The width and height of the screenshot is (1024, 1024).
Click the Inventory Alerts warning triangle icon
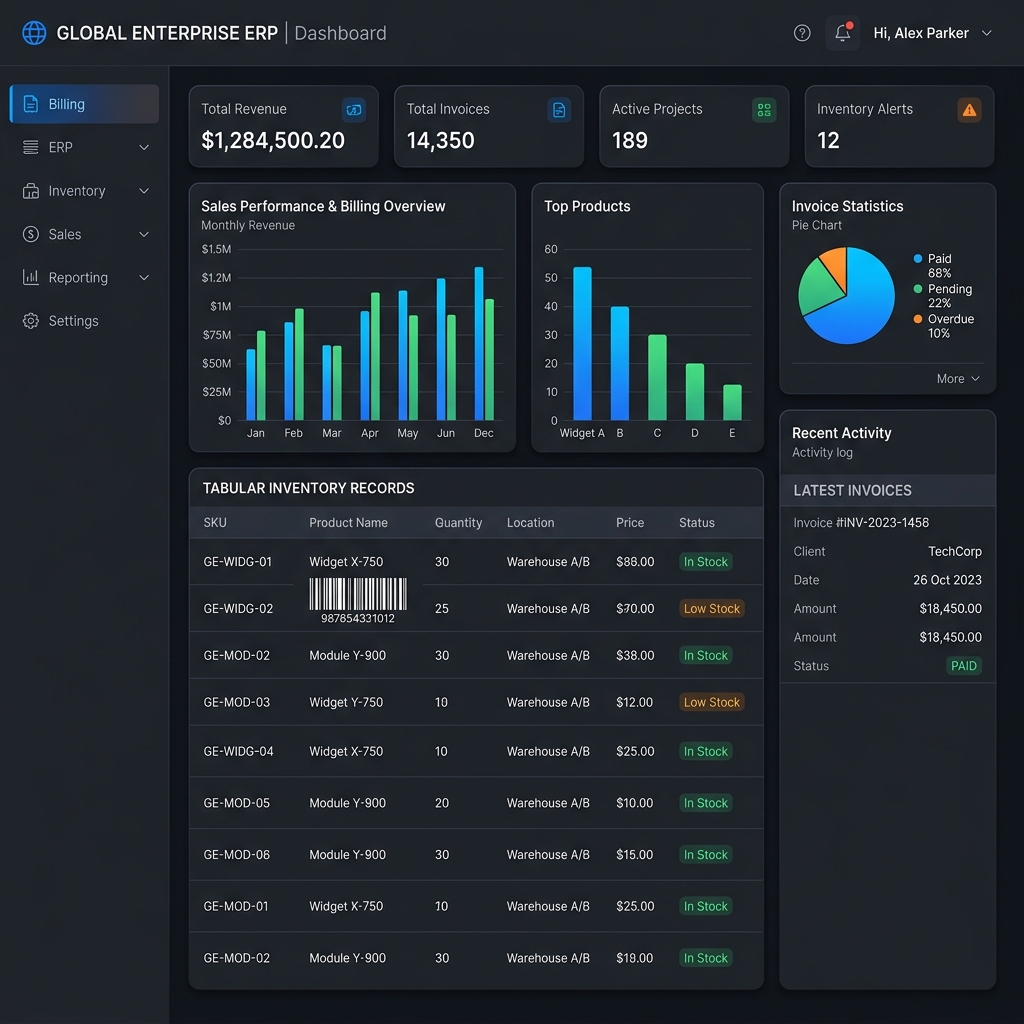(969, 110)
